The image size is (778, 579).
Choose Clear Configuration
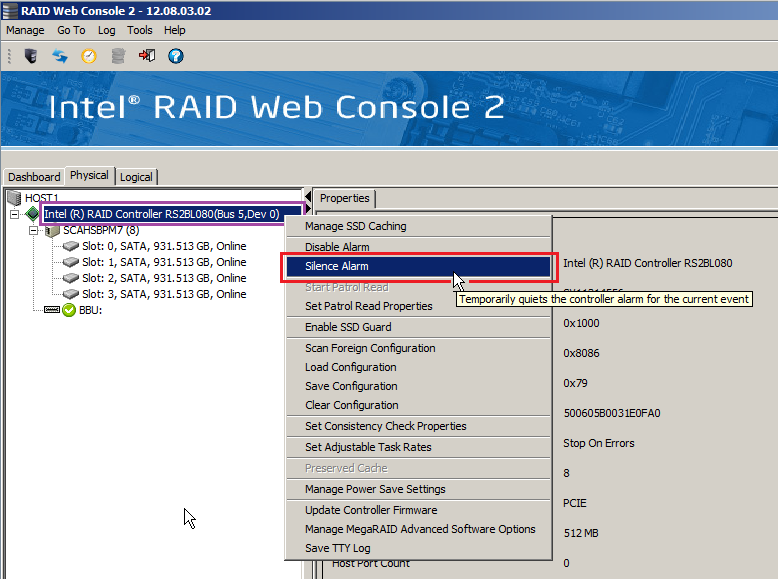click(418, 405)
